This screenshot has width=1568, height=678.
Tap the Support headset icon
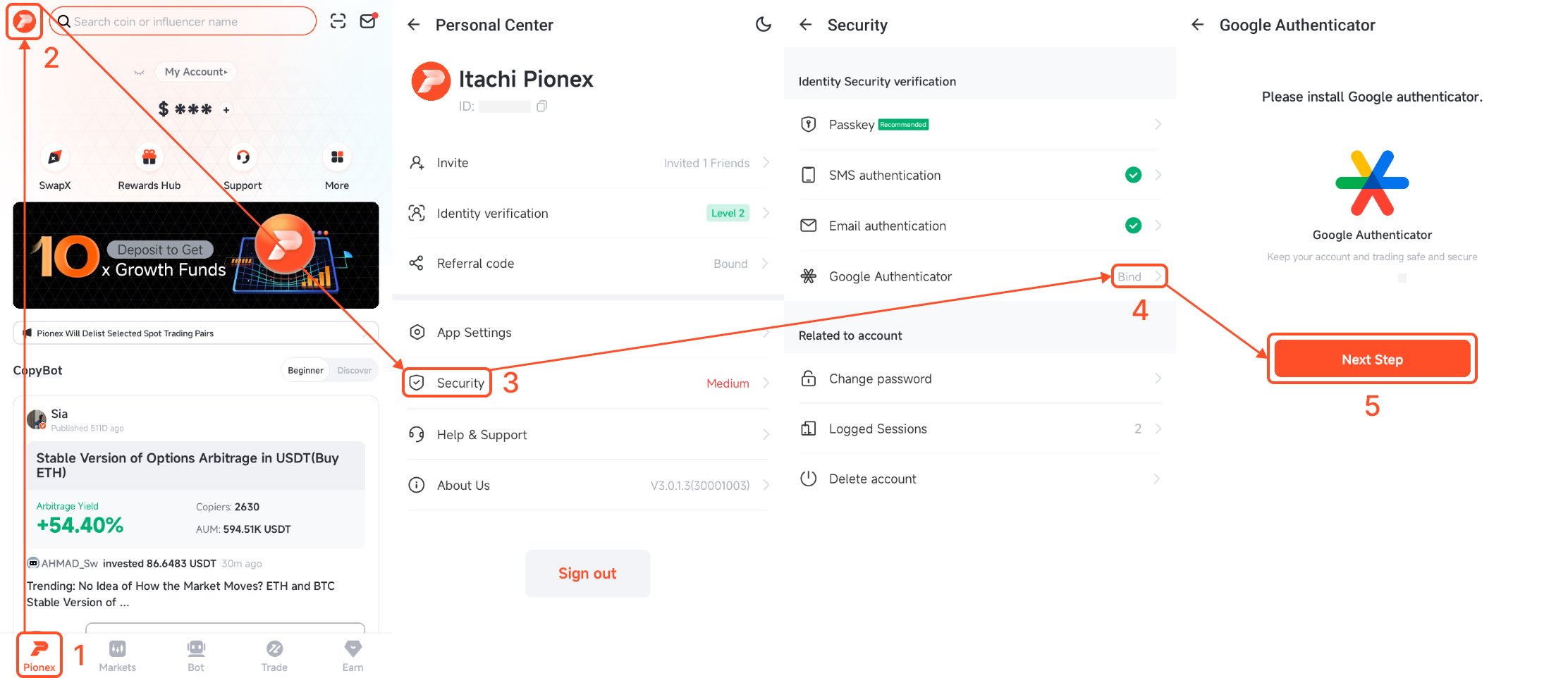tap(243, 157)
